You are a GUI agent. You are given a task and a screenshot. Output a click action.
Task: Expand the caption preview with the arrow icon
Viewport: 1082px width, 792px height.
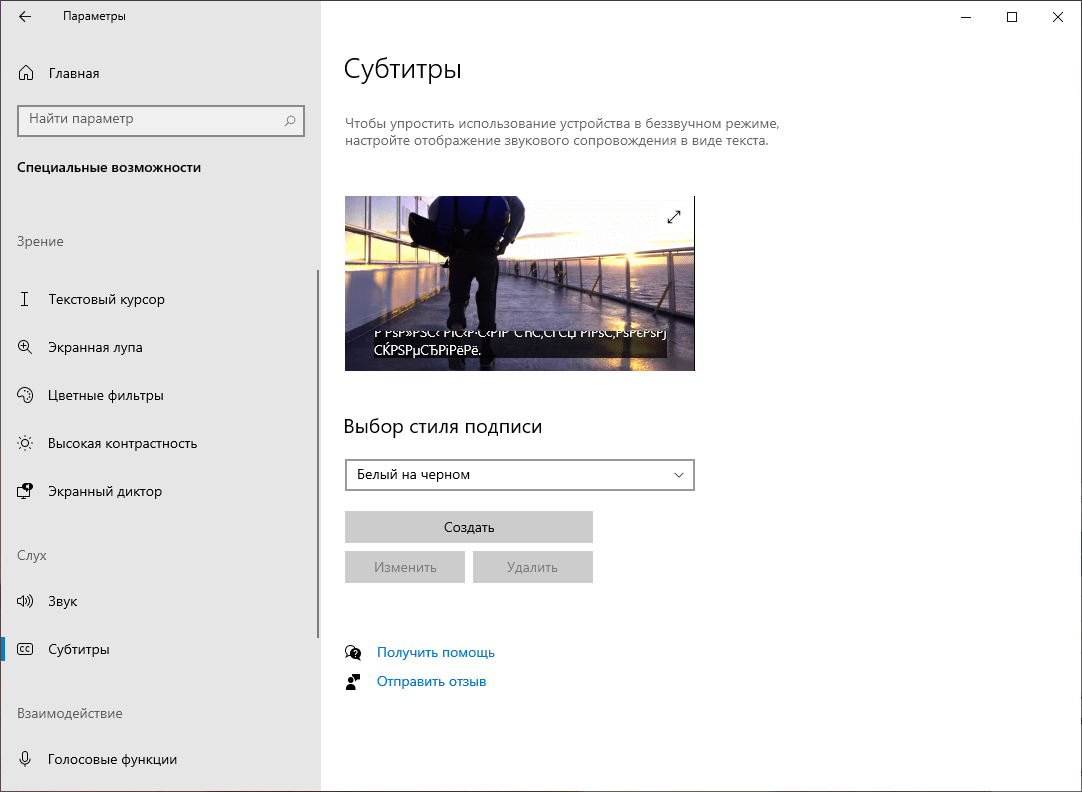(674, 216)
